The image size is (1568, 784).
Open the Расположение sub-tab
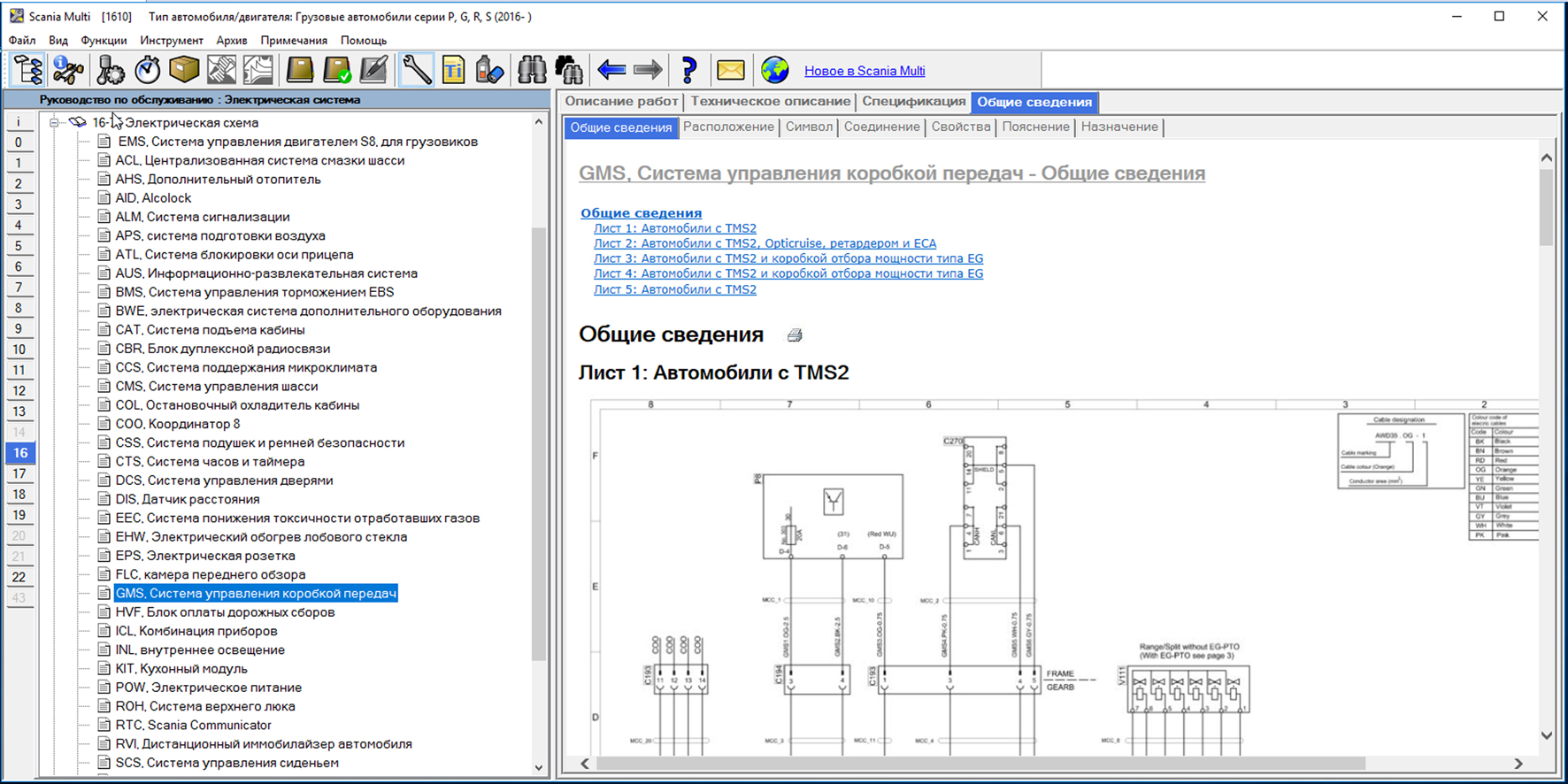click(728, 127)
